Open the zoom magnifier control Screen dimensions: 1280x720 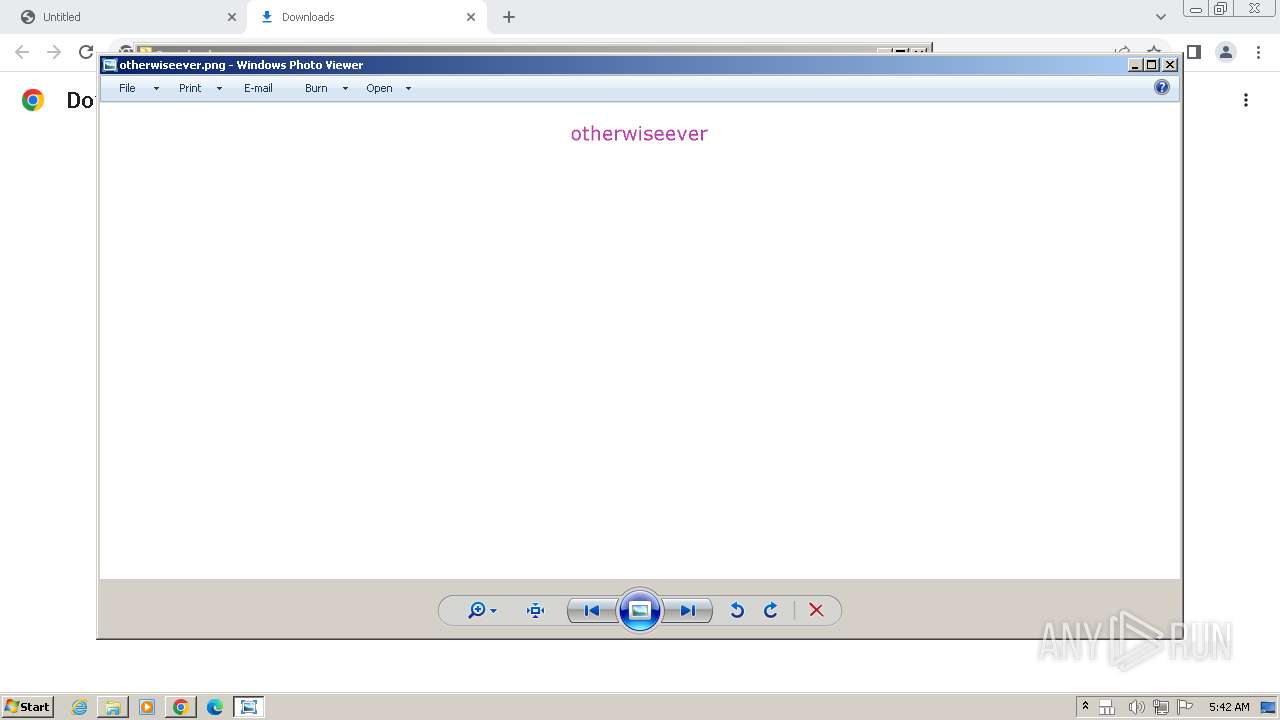pyautogui.click(x=482, y=610)
